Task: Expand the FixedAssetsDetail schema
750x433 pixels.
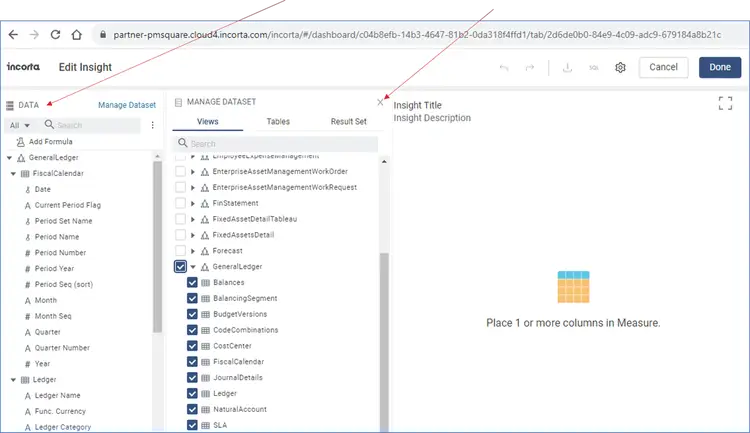Action: [x=193, y=235]
